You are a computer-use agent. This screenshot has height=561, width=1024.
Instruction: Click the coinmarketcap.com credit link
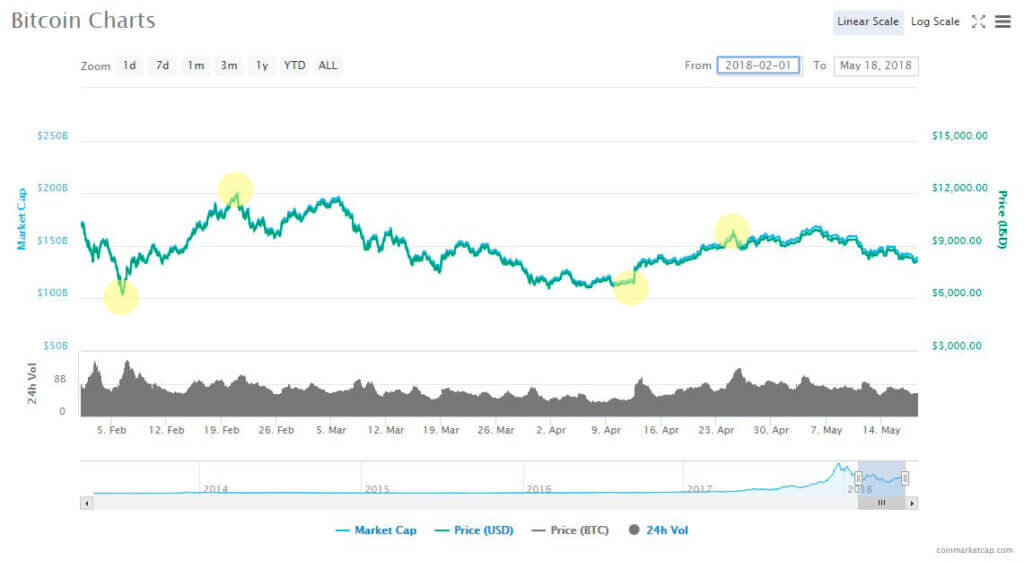[x=974, y=551]
